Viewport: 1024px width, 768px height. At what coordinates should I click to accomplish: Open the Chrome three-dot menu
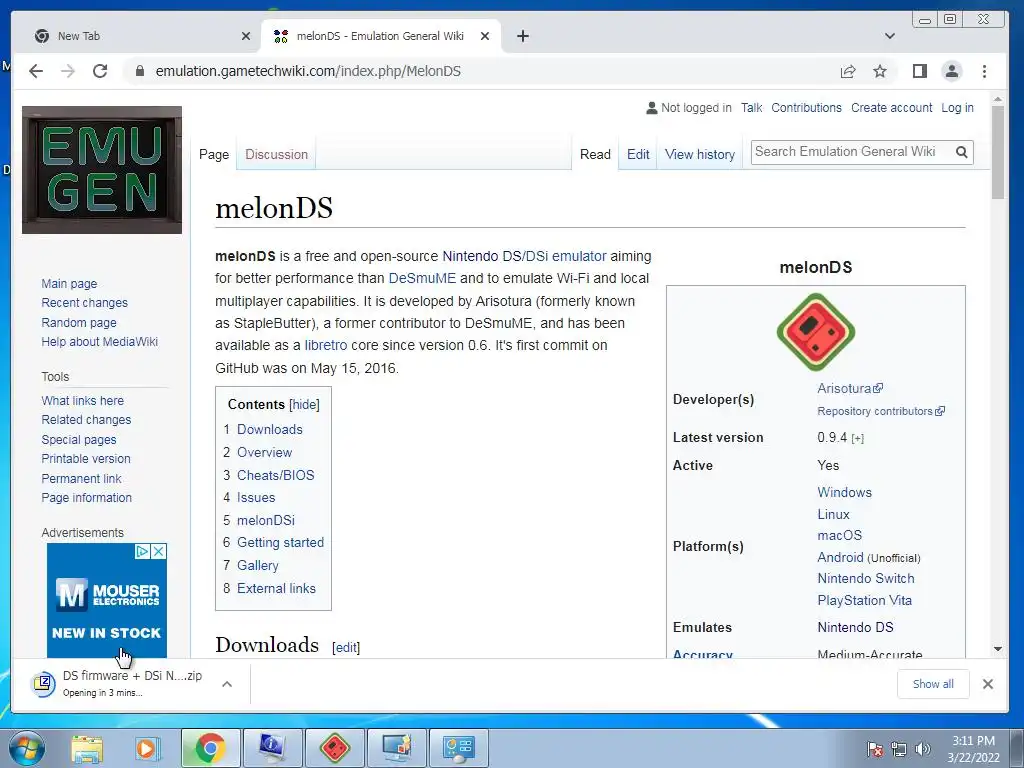coord(984,71)
